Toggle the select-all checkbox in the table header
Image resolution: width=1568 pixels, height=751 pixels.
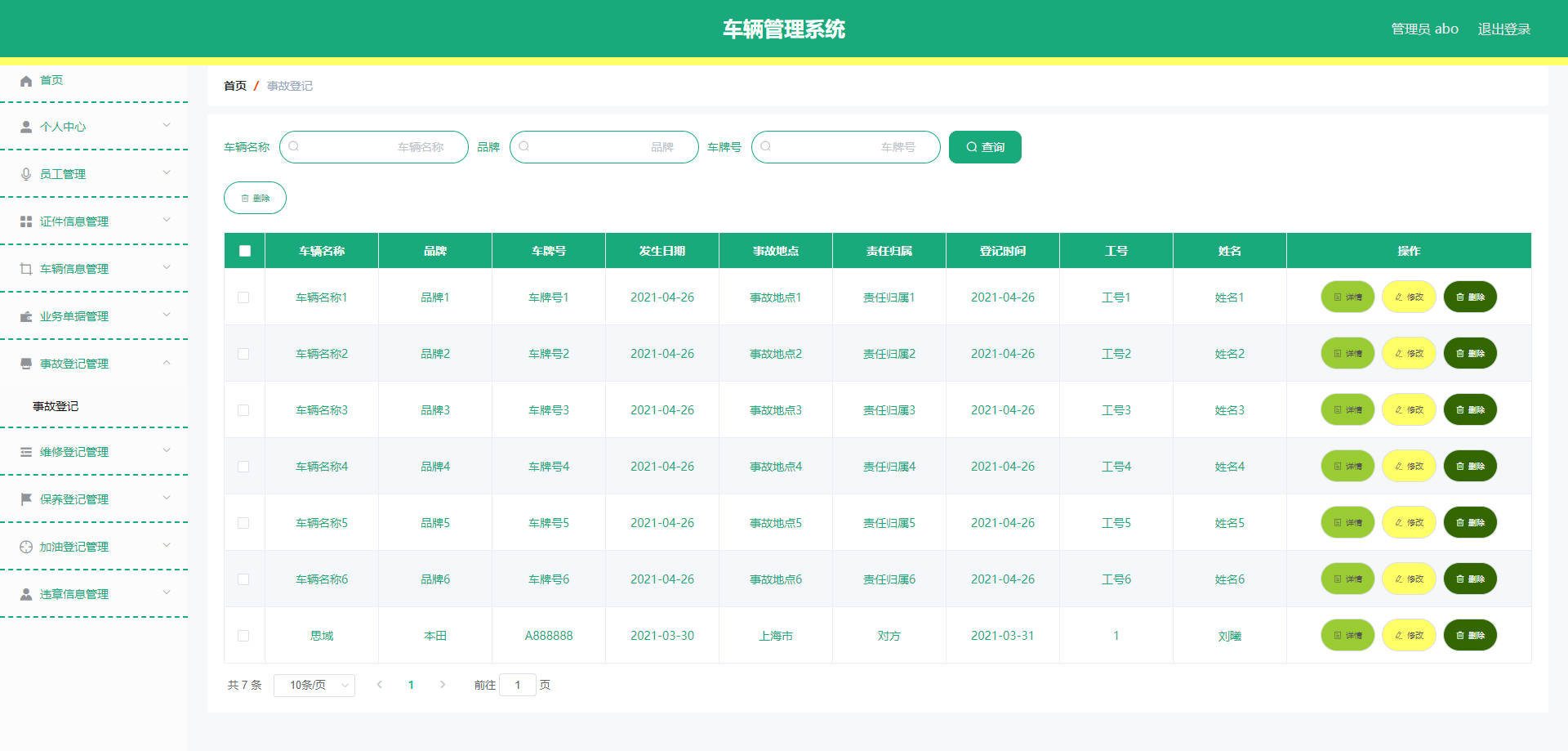(x=245, y=252)
